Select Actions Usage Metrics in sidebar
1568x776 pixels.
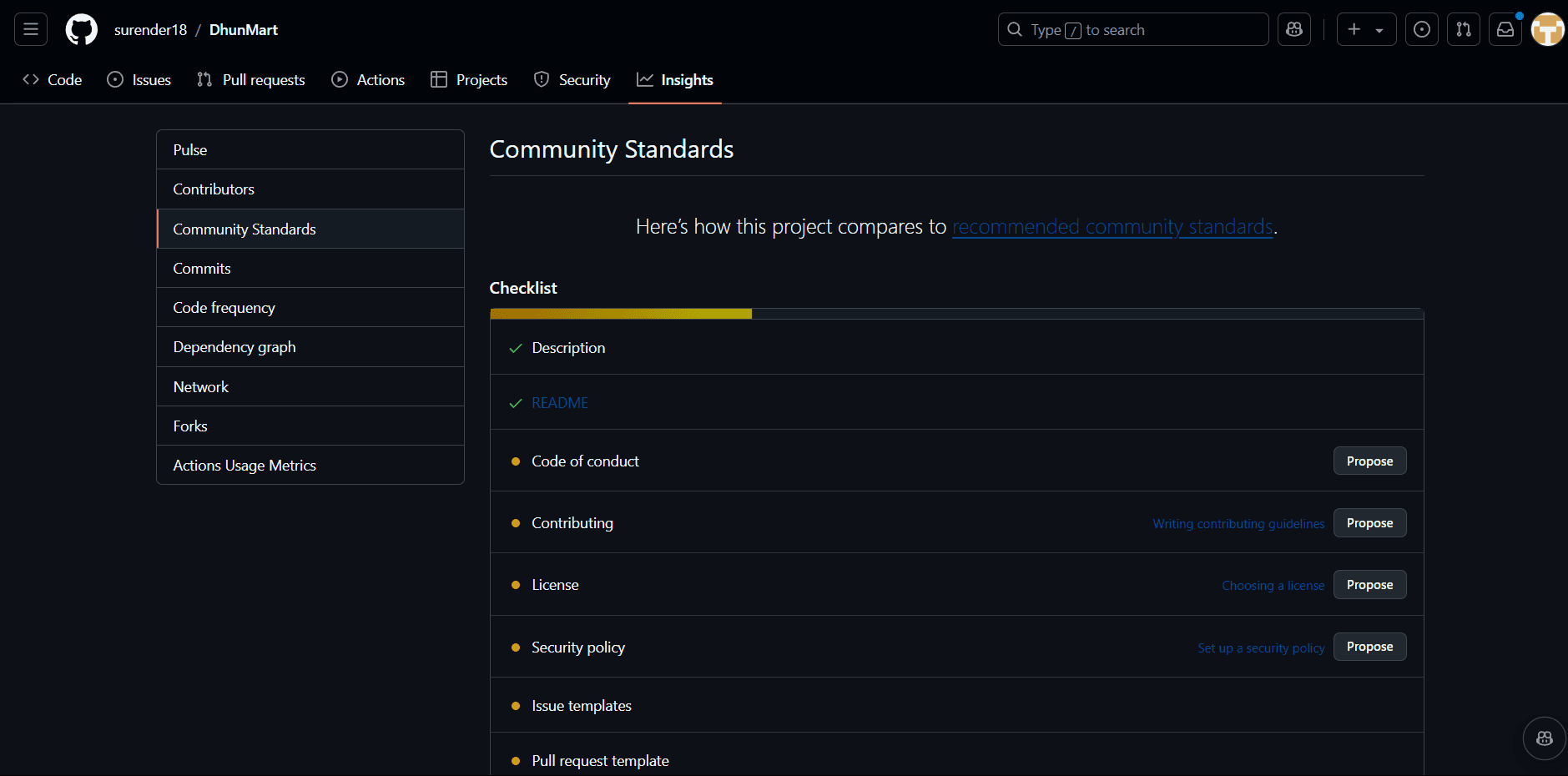pyautogui.click(x=310, y=466)
